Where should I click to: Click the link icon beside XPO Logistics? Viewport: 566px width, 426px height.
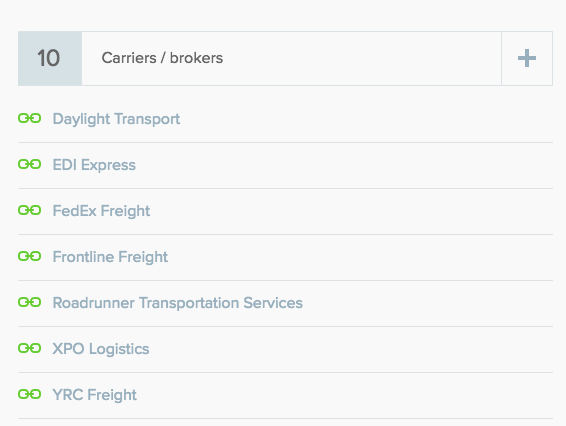pos(30,348)
